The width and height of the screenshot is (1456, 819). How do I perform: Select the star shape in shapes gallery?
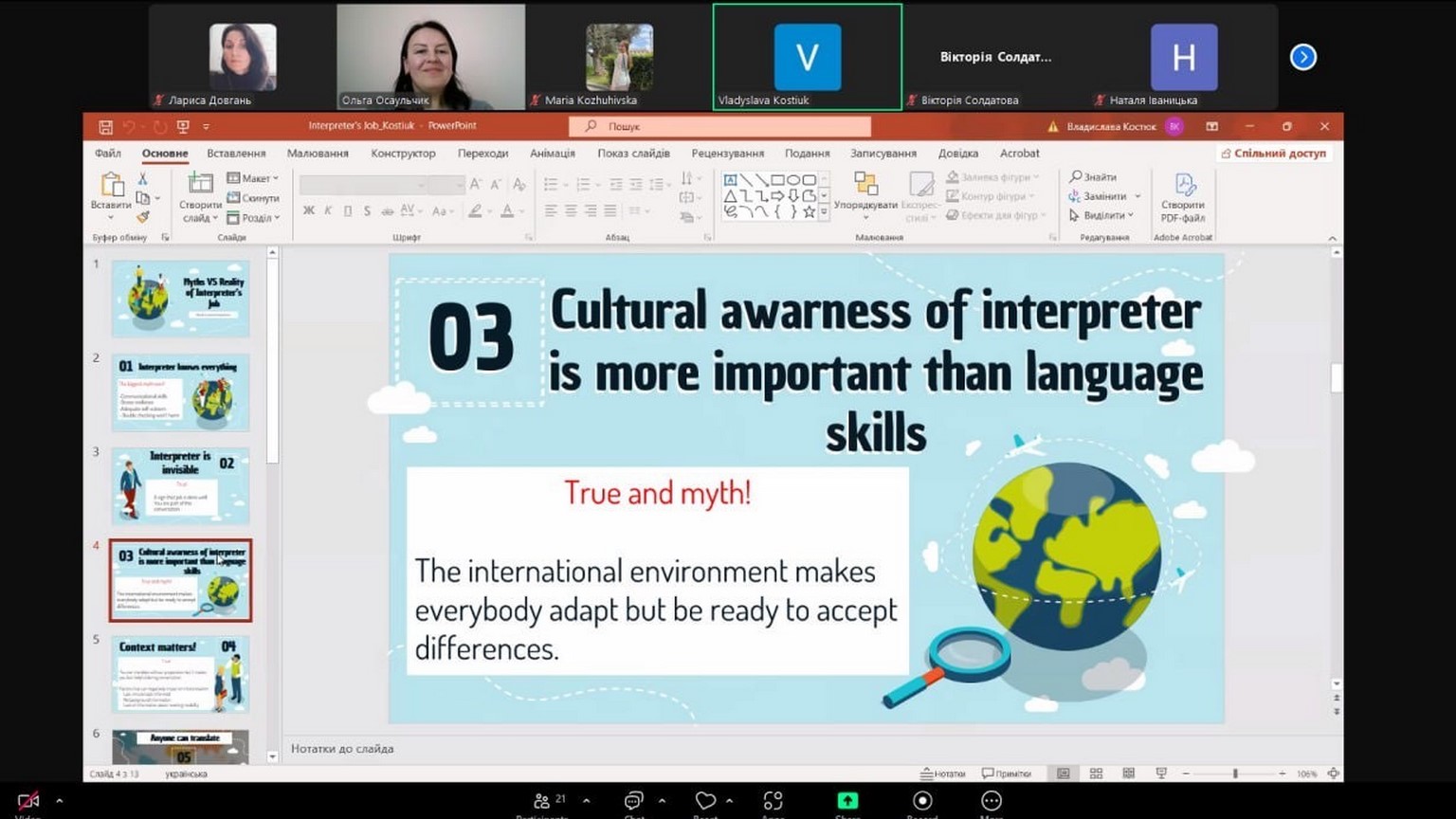click(x=809, y=212)
